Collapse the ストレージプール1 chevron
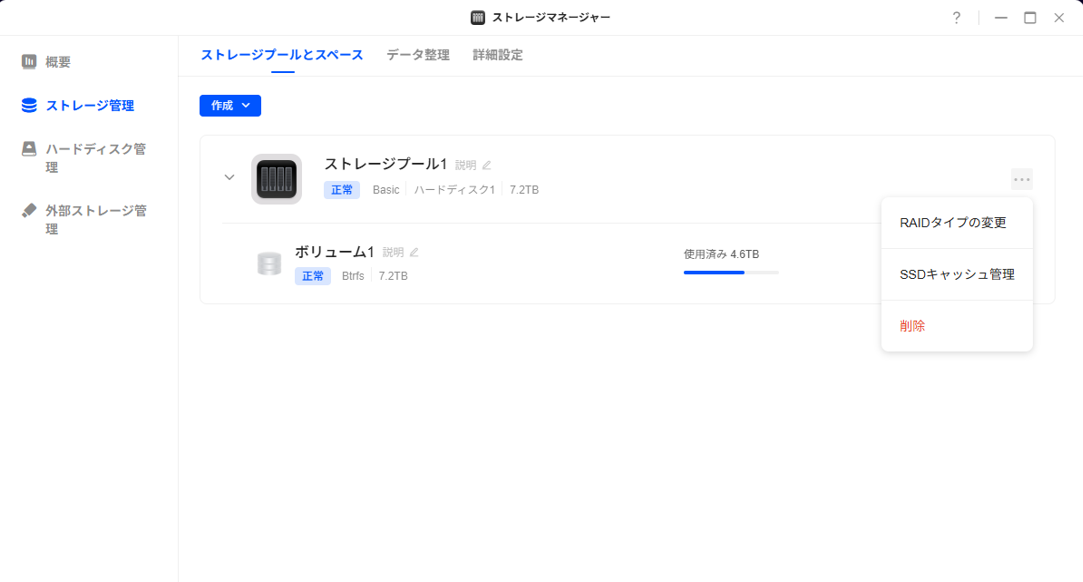The width and height of the screenshot is (1083, 582). pos(229,177)
